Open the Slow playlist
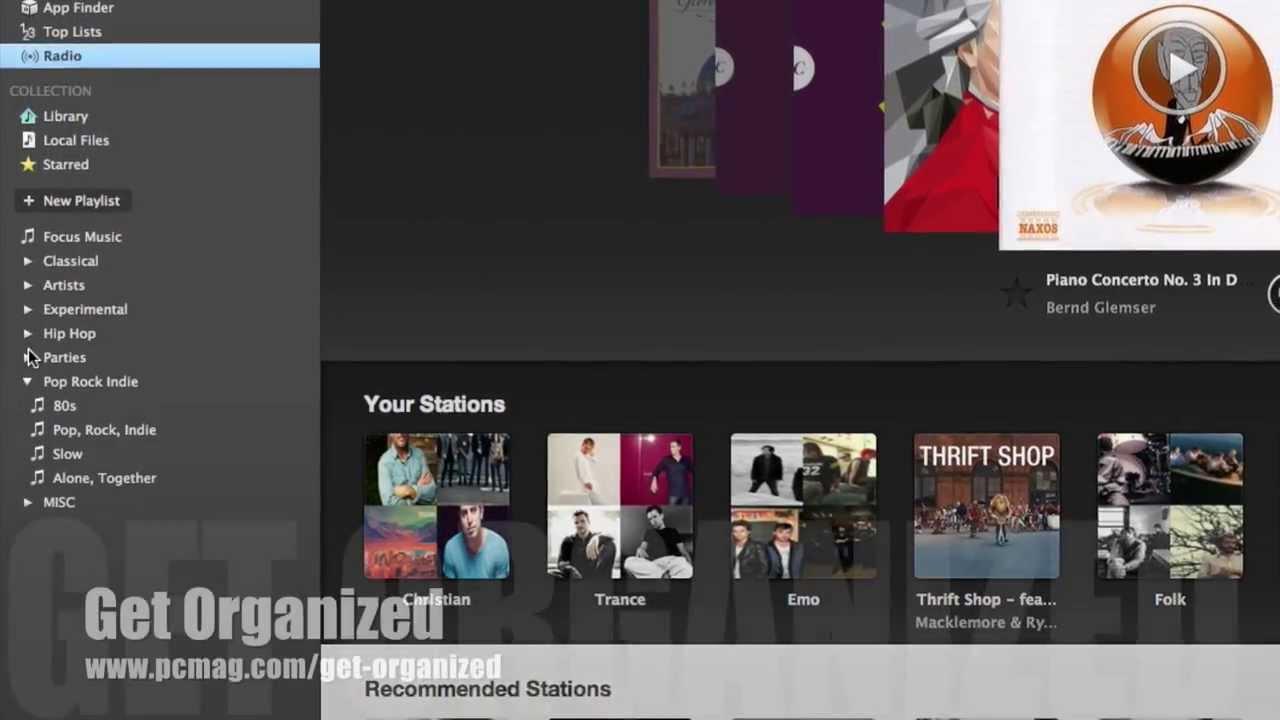Viewport: 1280px width, 720px height. point(67,454)
